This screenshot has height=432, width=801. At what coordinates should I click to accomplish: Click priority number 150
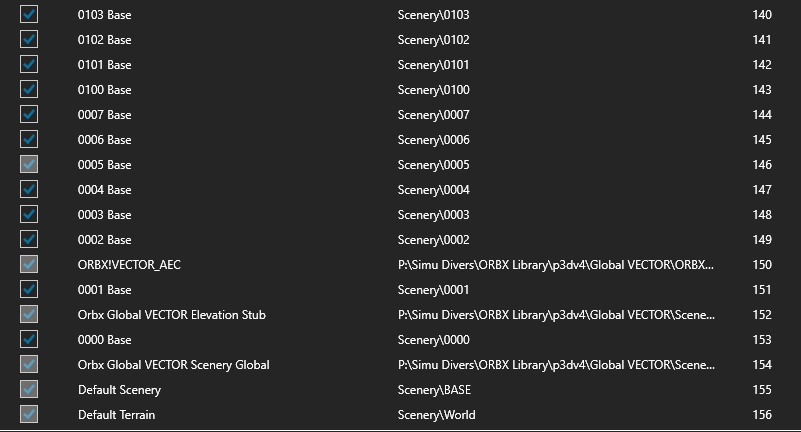pyautogui.click(x=762, y=265)
